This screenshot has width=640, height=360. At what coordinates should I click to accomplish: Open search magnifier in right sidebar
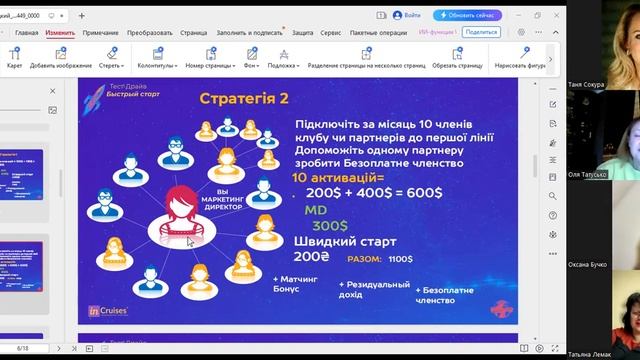tap(553, 196)
